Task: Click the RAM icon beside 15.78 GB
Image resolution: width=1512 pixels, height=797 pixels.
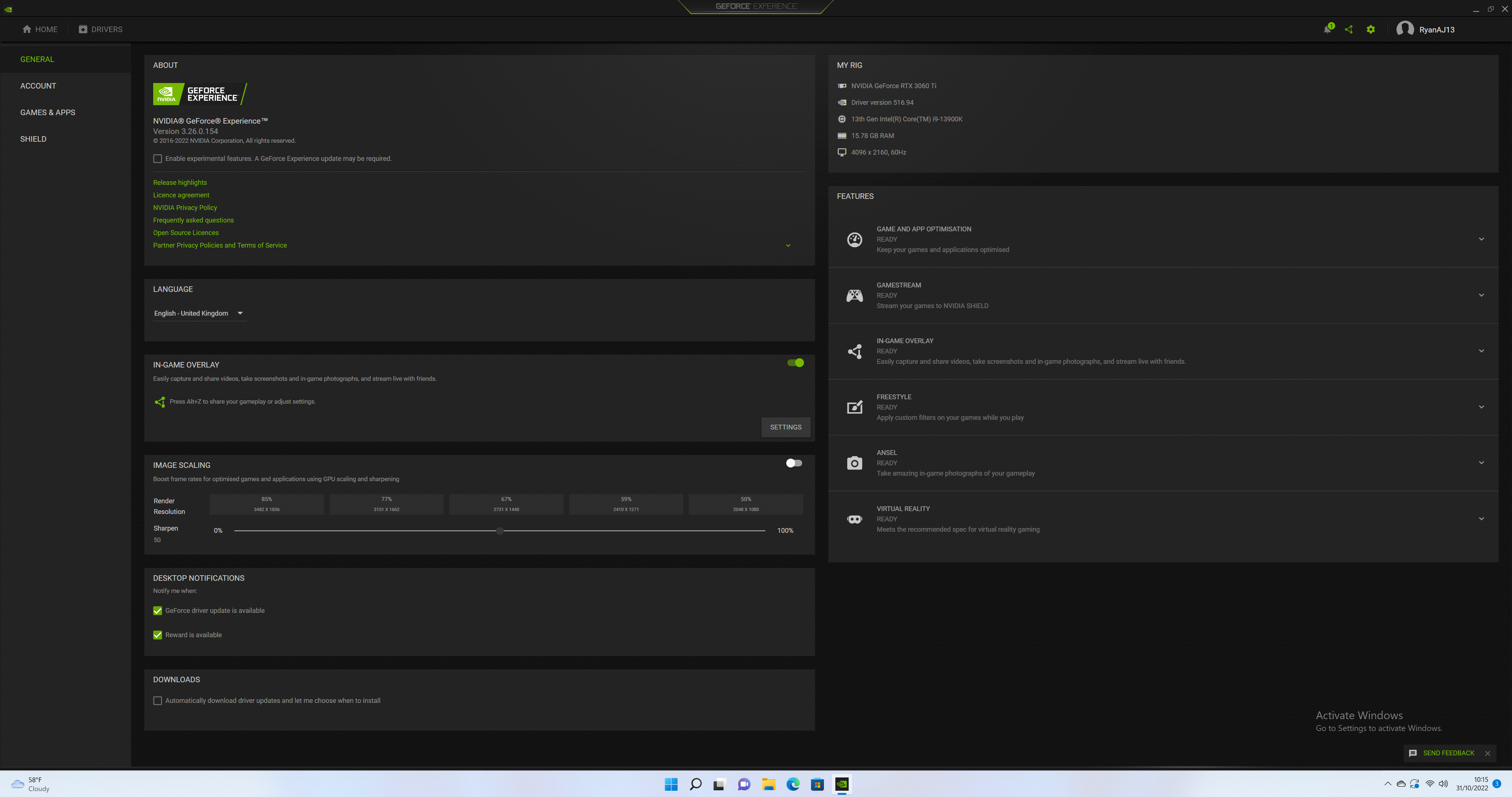Action: pyautogui.click(x=842, y=135)
